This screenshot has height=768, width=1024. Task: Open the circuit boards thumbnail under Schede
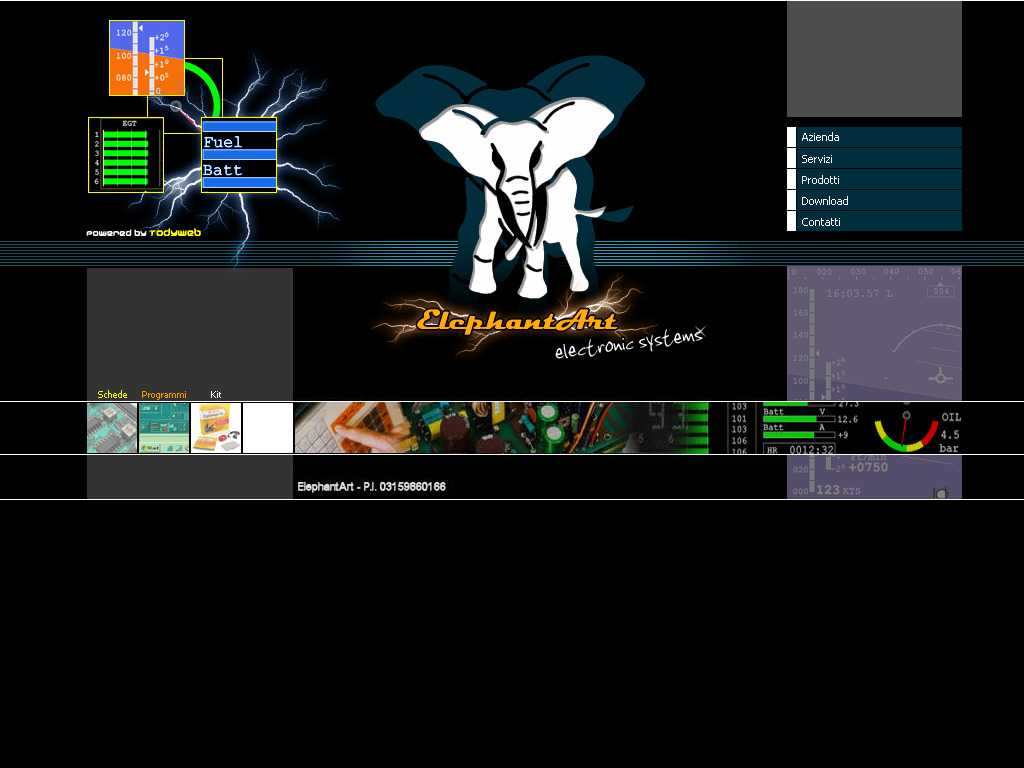click(112, 428)
